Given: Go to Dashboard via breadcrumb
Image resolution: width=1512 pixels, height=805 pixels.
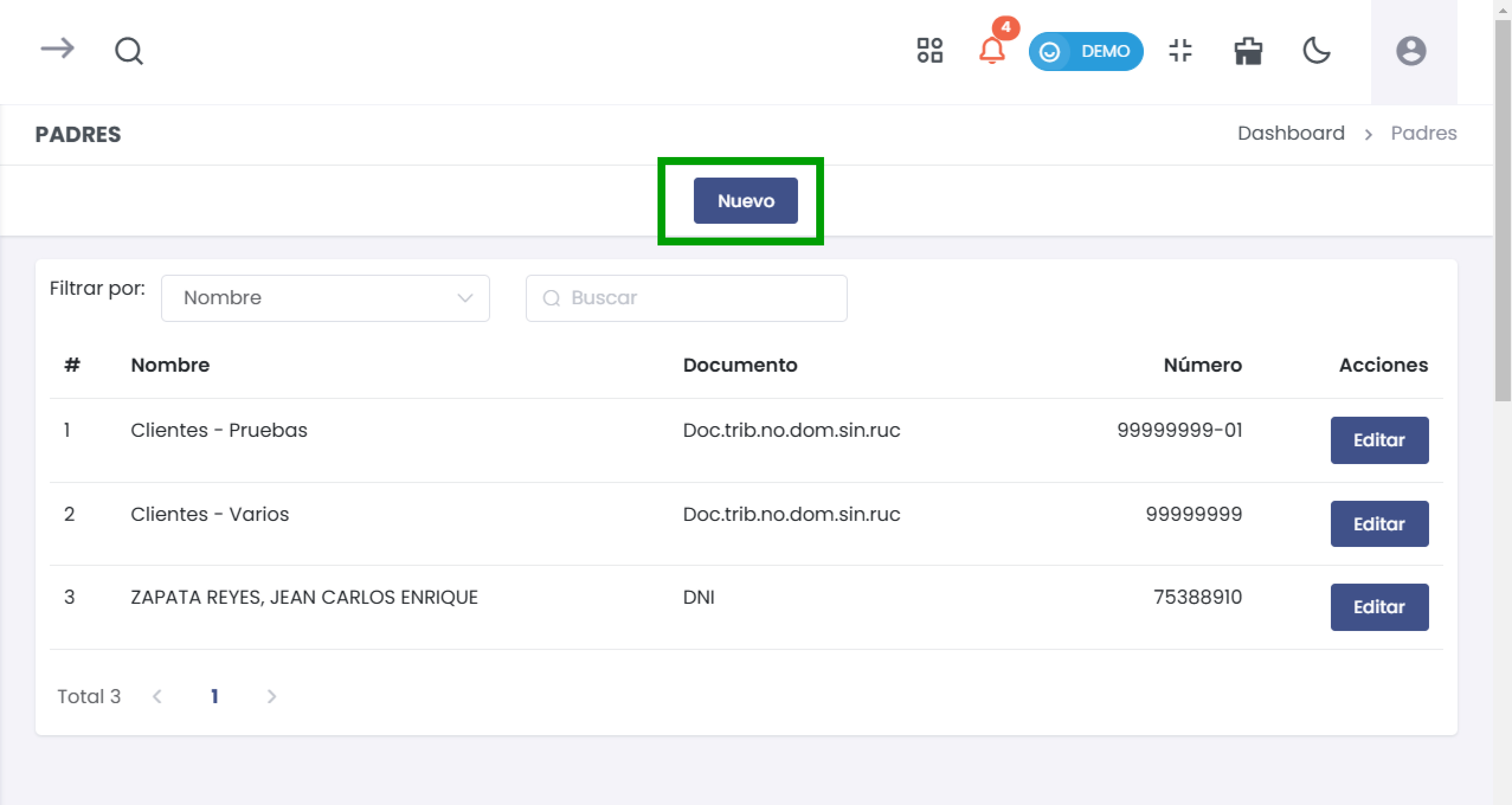Looking at the screenshot, I should pos(1291,133).
